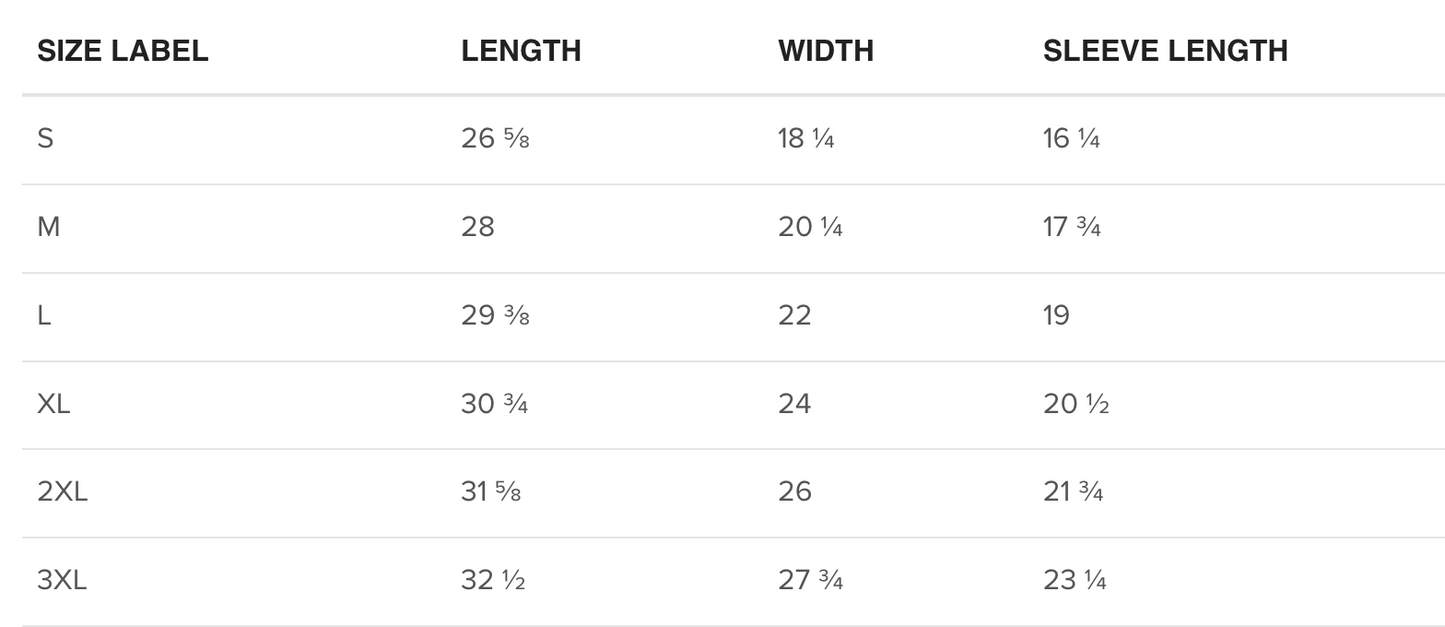Click the width value 18 ¼
1445x627 pixels.
806,139
